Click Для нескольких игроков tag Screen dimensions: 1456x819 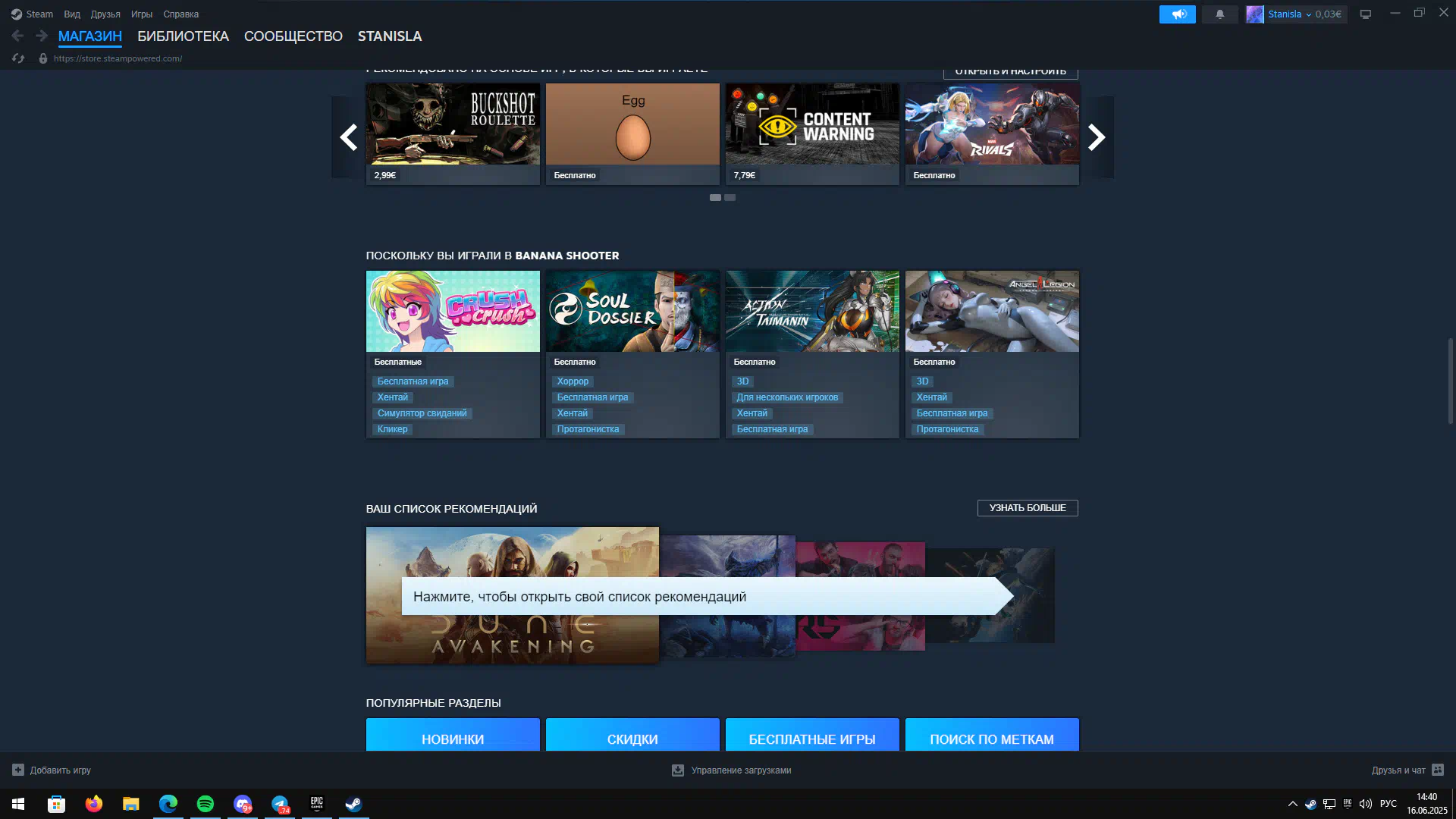tap(787, 397)
